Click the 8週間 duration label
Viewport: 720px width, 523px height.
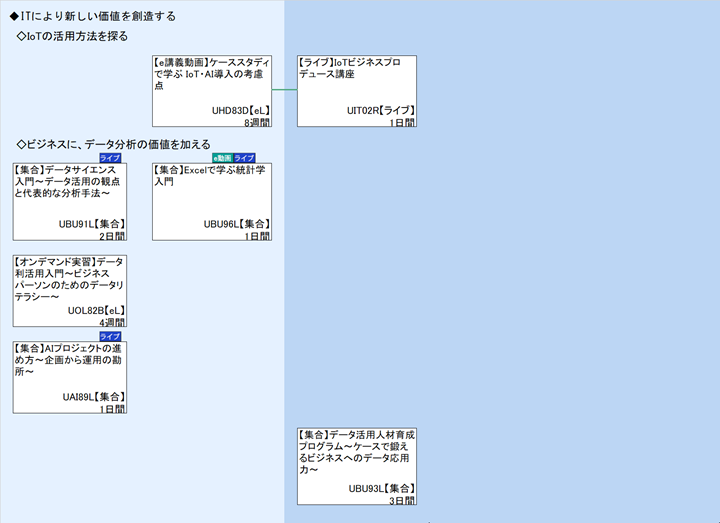coord(257,122)
